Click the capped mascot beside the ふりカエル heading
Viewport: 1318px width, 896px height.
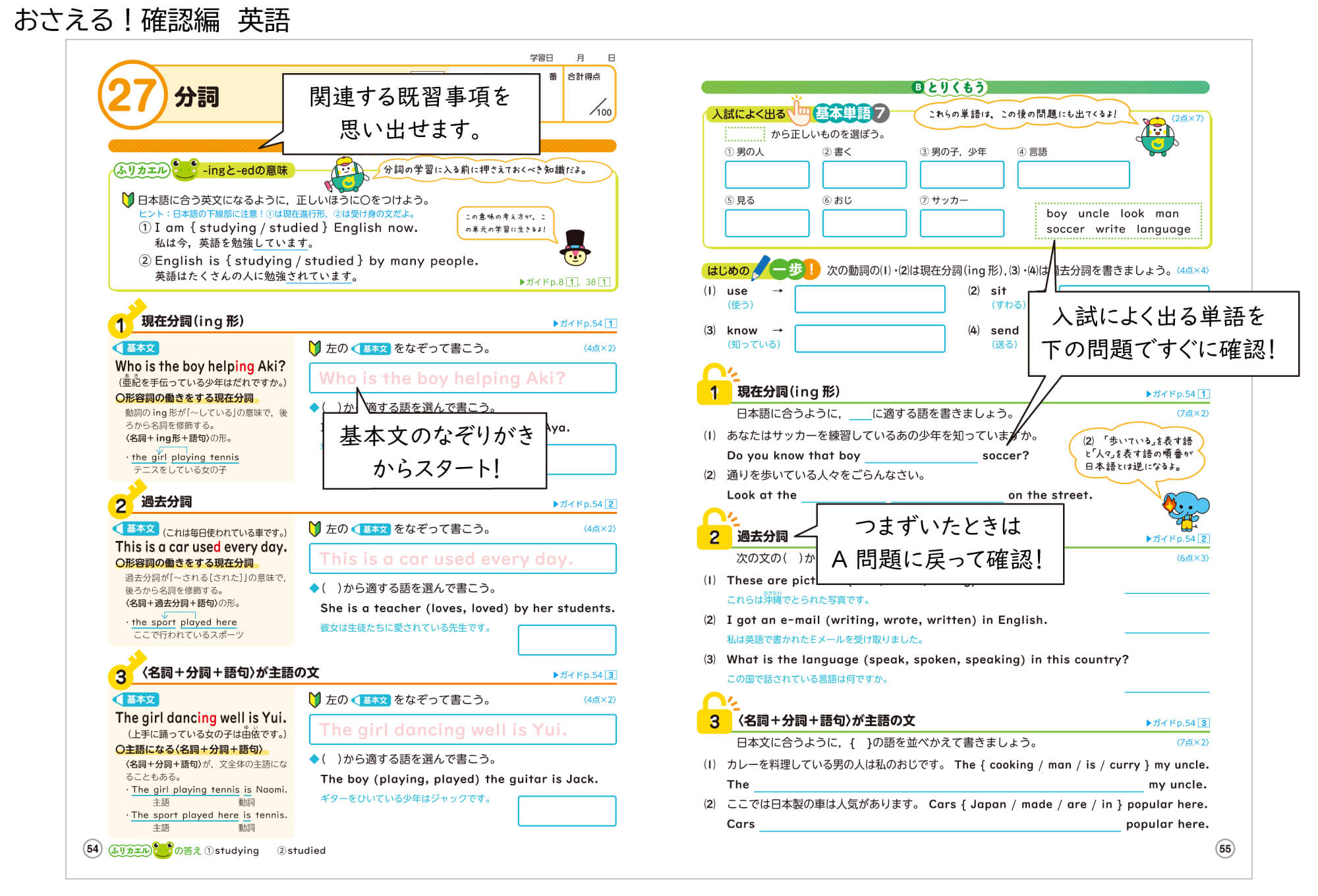[x=347, y=174]
